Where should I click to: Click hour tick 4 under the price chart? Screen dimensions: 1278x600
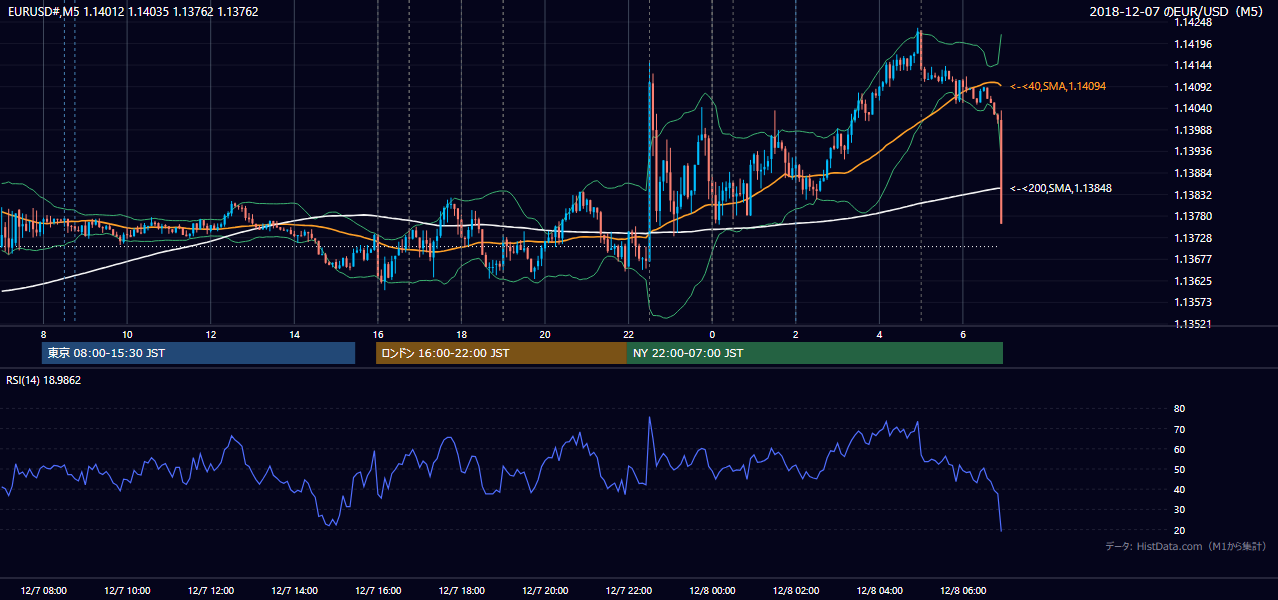click(x=879, y=334)
